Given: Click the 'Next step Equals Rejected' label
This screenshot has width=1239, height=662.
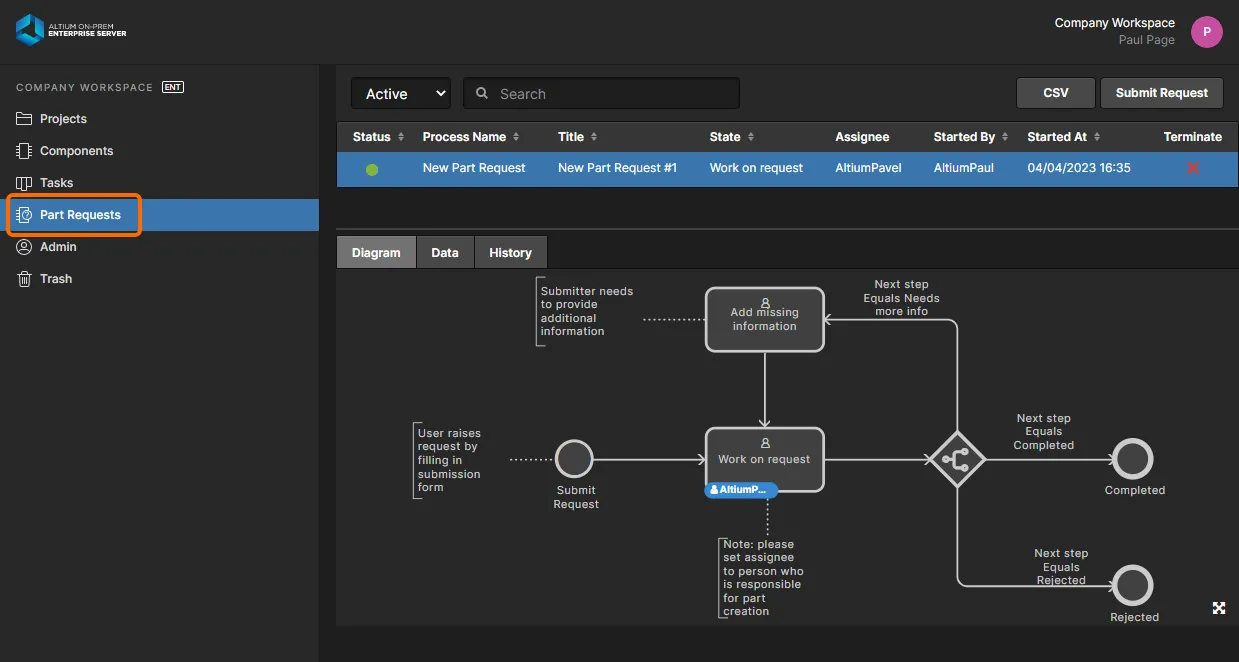Looking at the screenshot, I should tap(1061, 567).
